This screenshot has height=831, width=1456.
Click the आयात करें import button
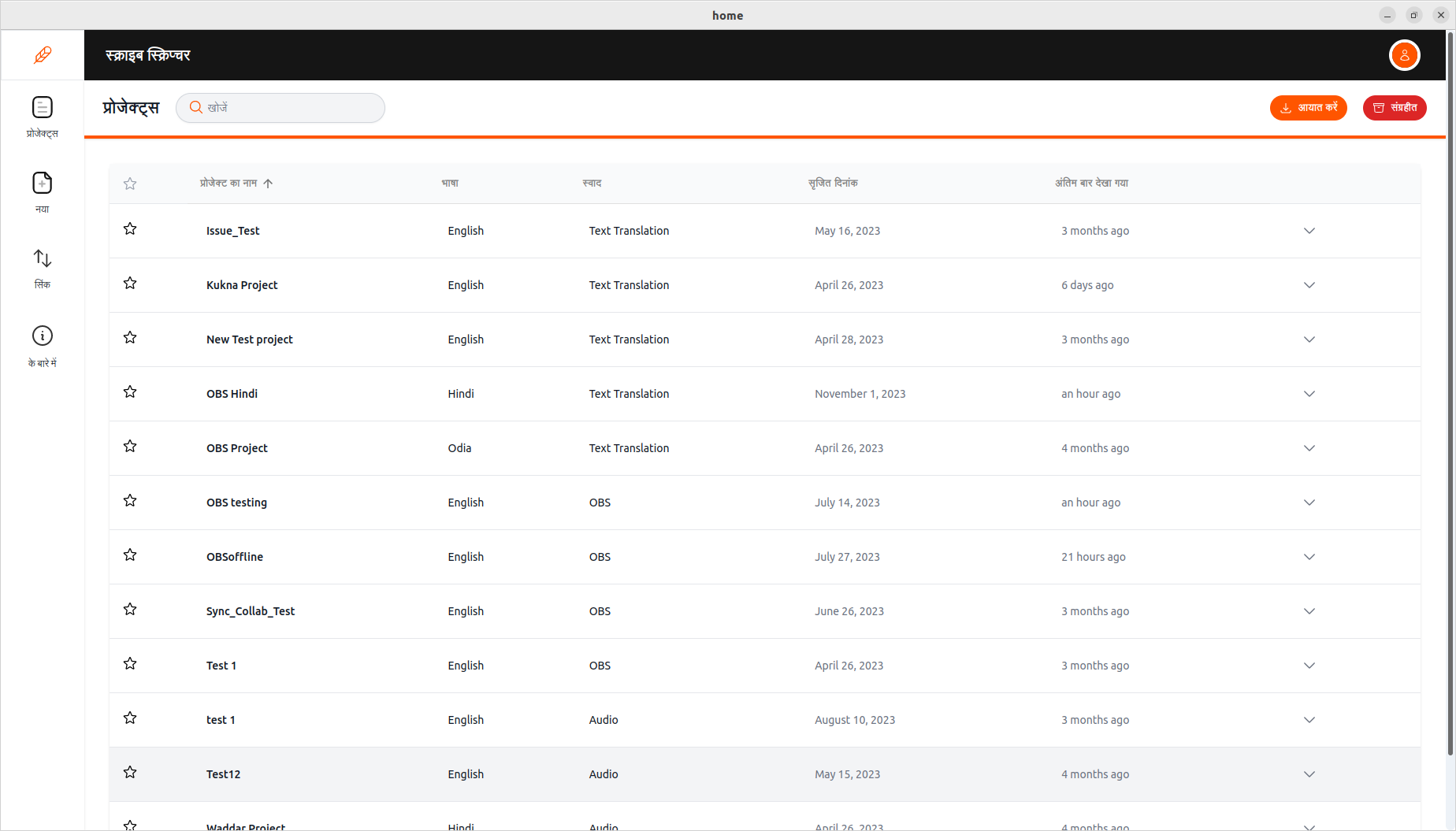pos(1308,108)
